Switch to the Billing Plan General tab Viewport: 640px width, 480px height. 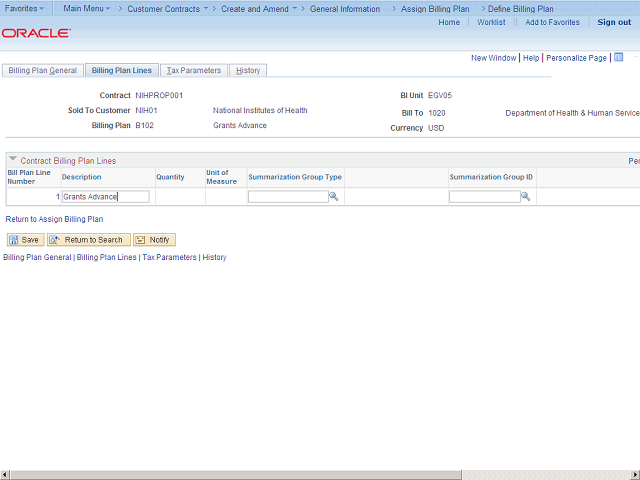point(43,70)
